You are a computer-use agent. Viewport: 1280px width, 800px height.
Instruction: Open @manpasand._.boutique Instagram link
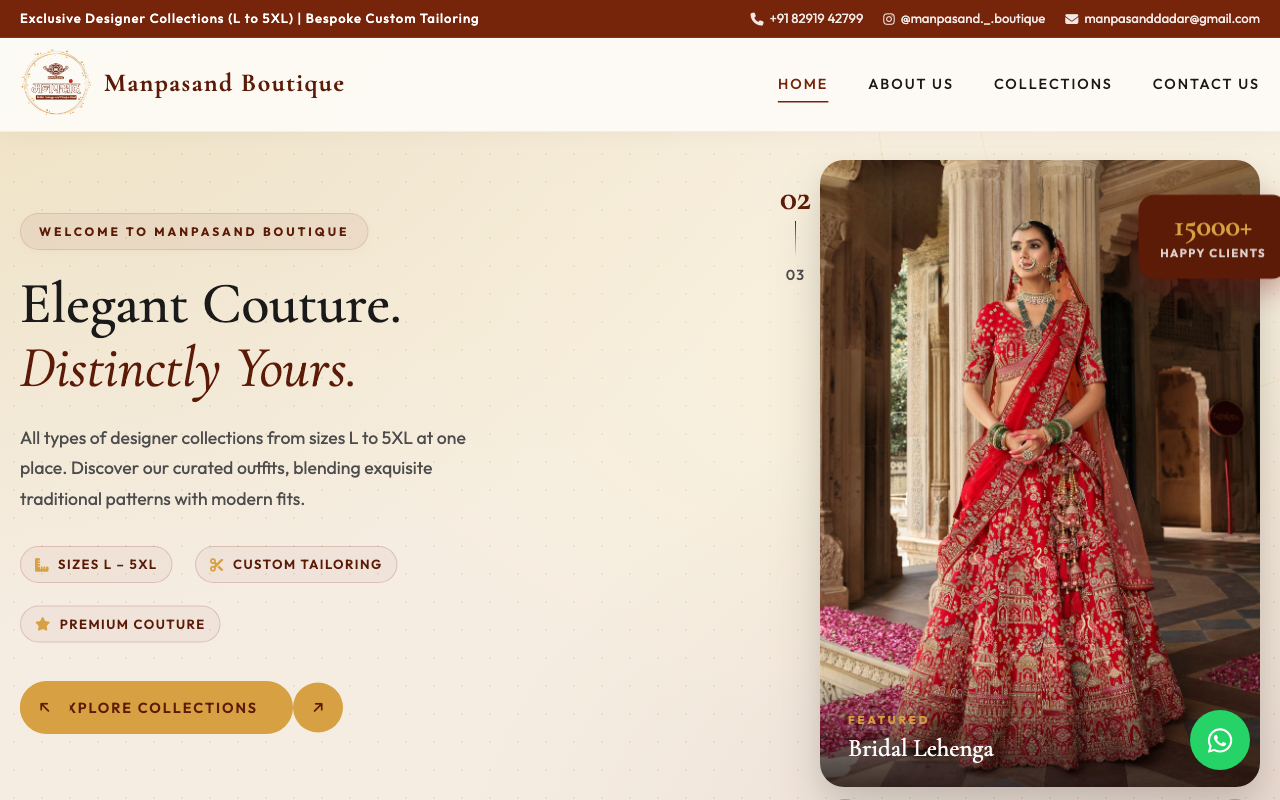(x=964, y=19)
